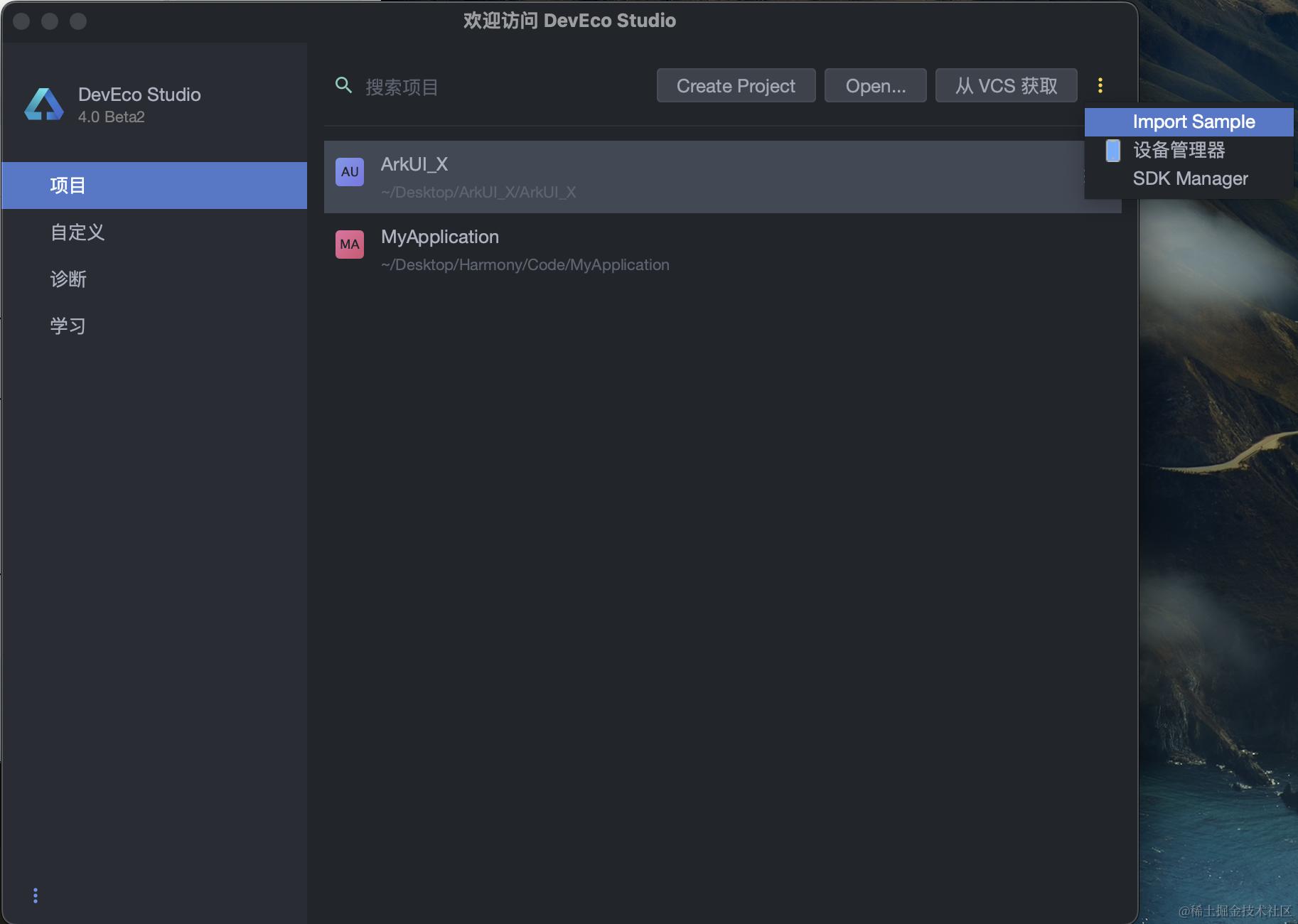Screen dimensions: 1298x924
Task: Click the ~/Desktop/Harmony/Code/MyApplication path
Action: (x=525, y=265)
